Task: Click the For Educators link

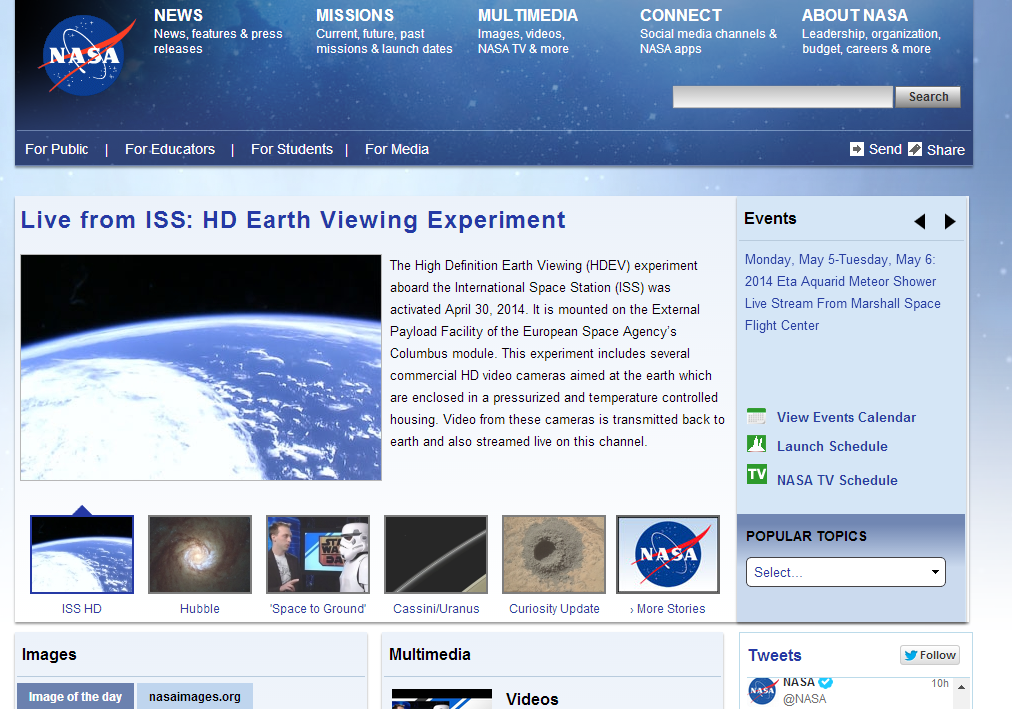Action: (x=170, y=149)
